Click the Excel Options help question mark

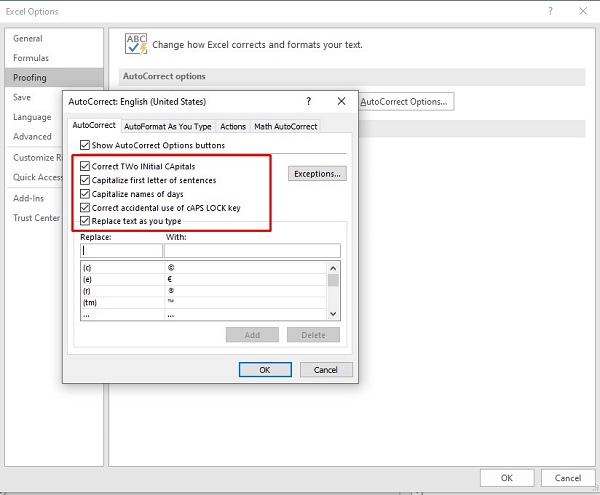(x=550, y=11)
